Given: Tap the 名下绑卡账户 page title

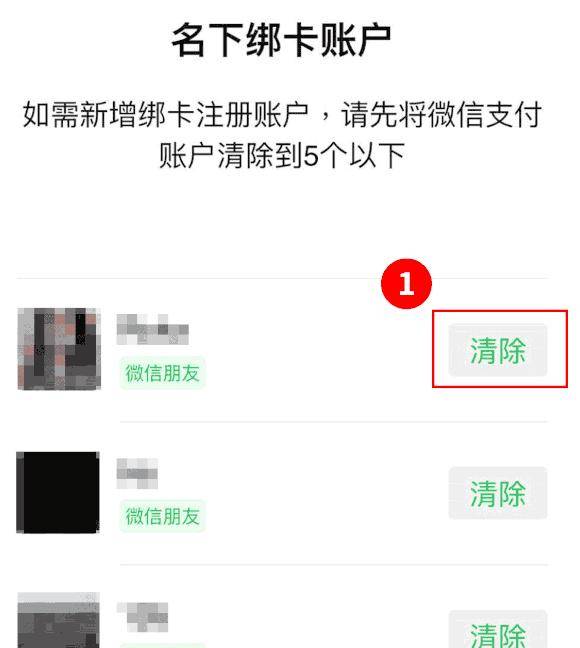Looking at the screenshot, I should (282, 40).
